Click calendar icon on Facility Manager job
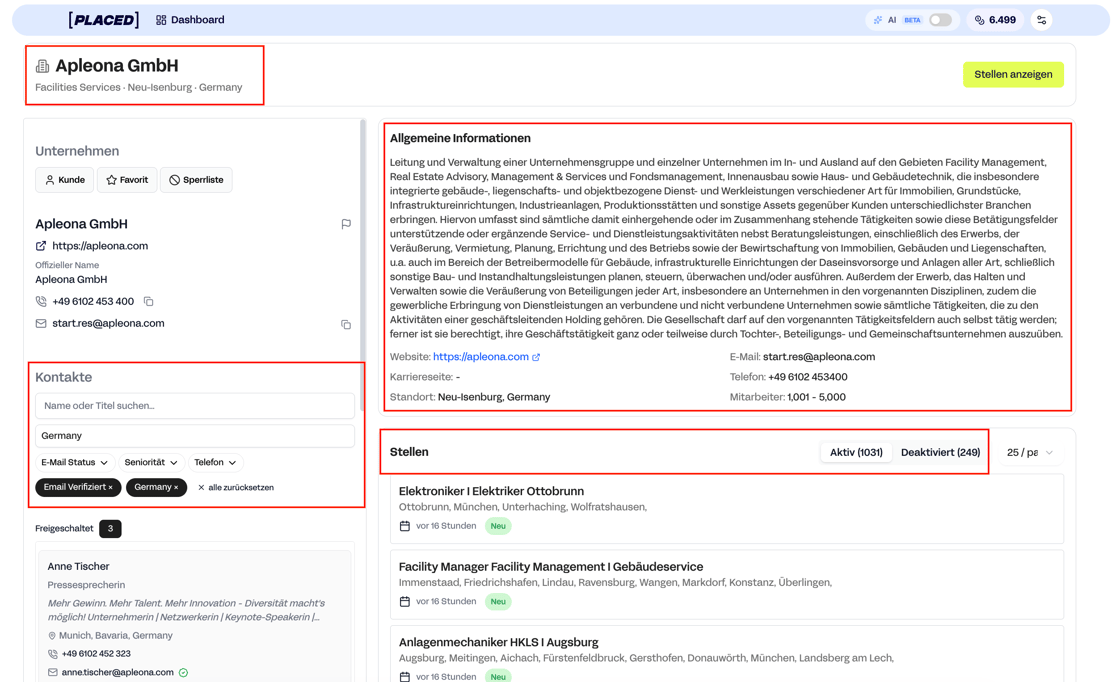 [x=404, y=602]
